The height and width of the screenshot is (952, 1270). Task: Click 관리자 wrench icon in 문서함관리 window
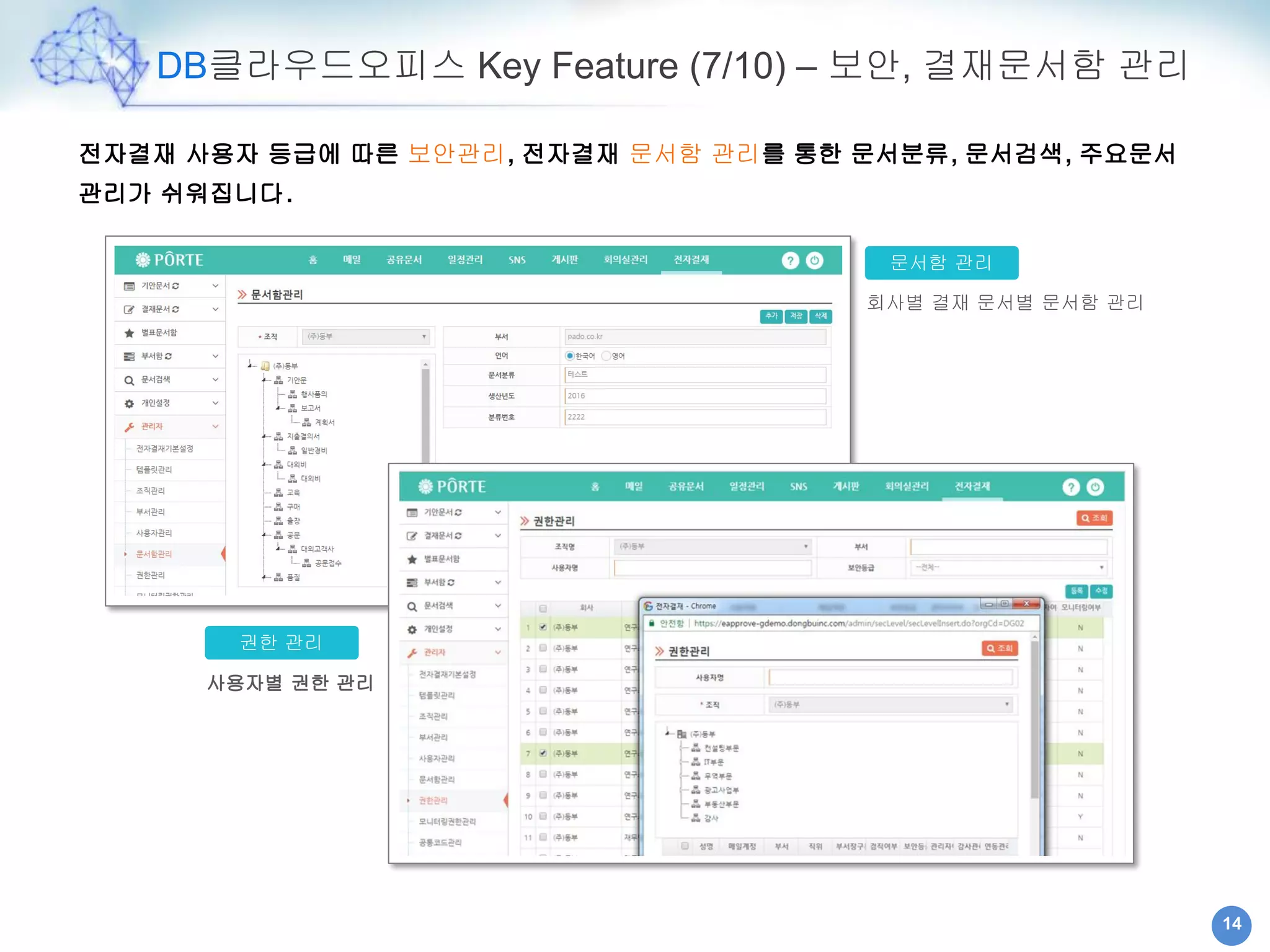pyautogui.click(x=129, y=427)
